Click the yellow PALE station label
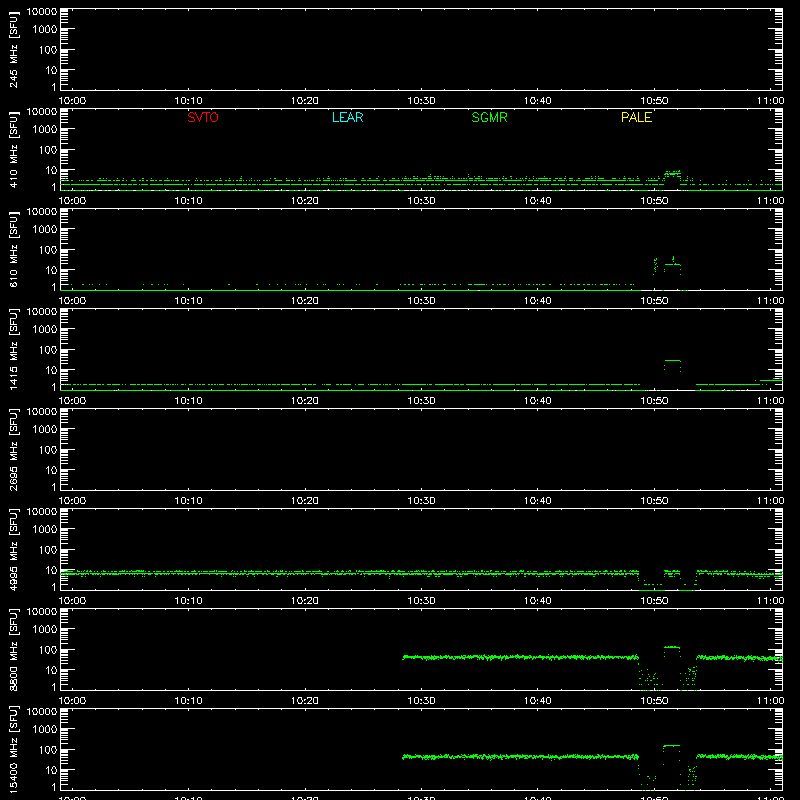Screen dimensions: 800x800 [636, 117]
